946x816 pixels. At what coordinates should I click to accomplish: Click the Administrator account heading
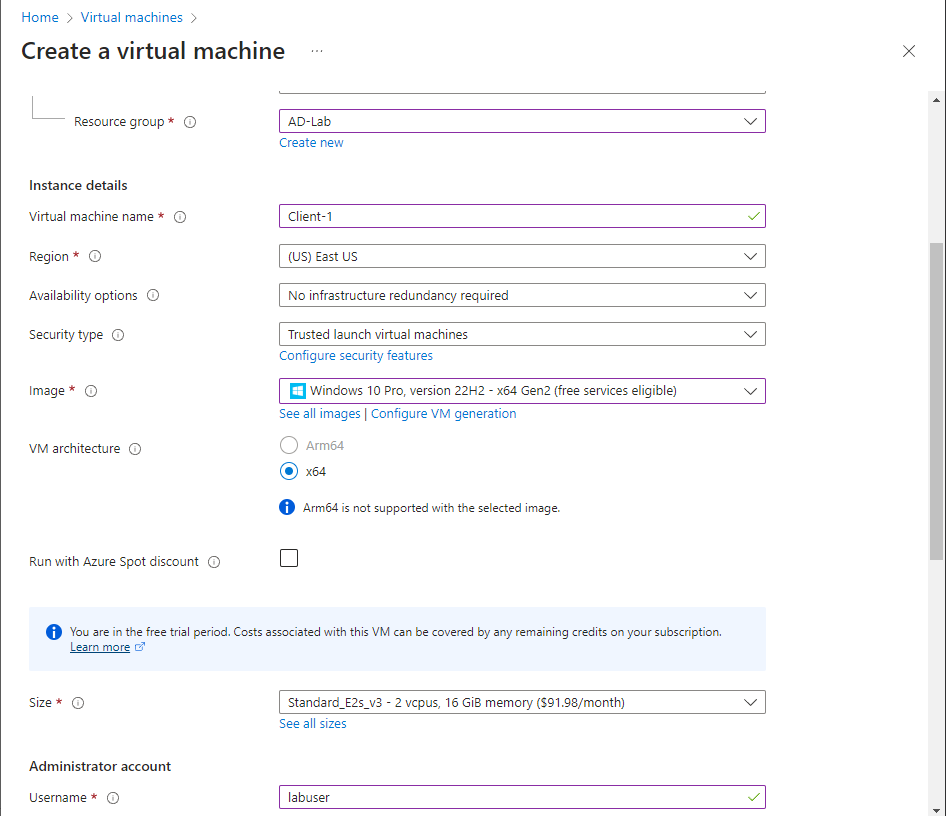(x=100, y=767)
